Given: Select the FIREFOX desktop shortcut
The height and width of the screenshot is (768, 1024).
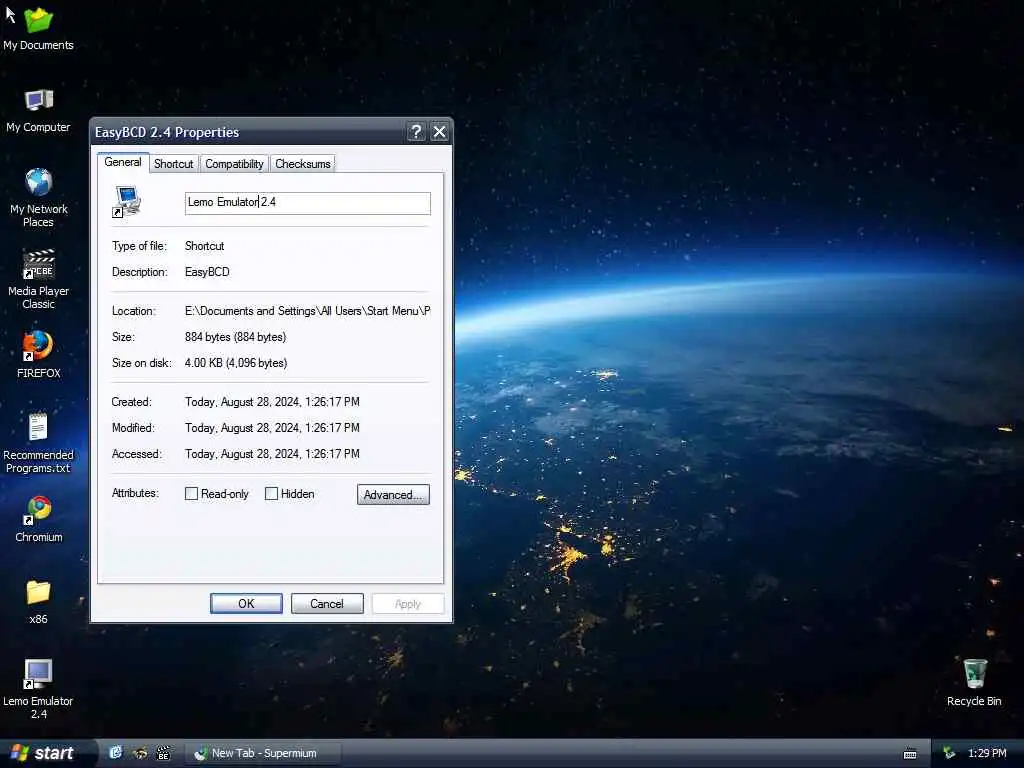Looking at the screenshot, I should 38,355.
